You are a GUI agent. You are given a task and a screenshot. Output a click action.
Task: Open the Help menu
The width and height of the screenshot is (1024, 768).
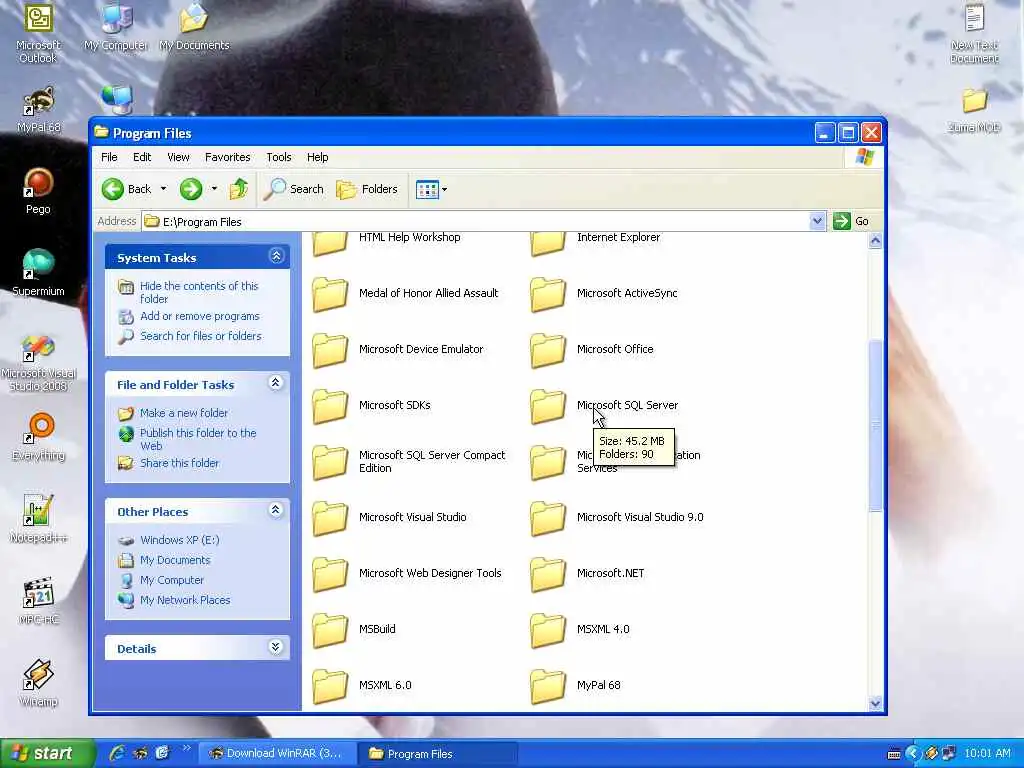point(317,157)
